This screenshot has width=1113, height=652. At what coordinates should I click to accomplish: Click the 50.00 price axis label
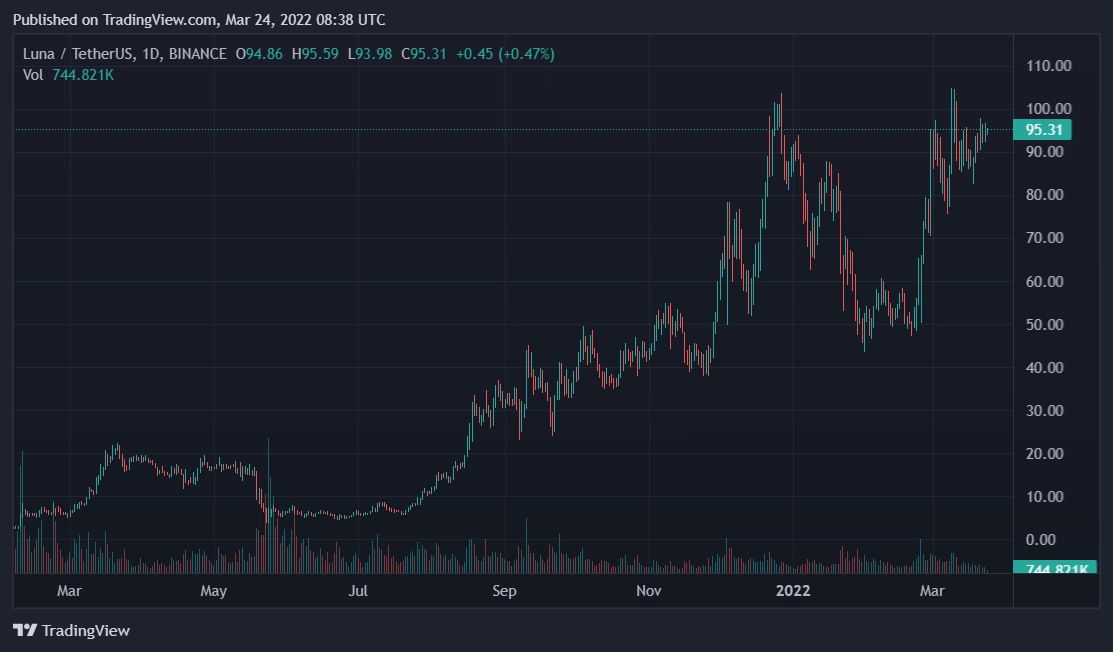[x=1050, y=325]
